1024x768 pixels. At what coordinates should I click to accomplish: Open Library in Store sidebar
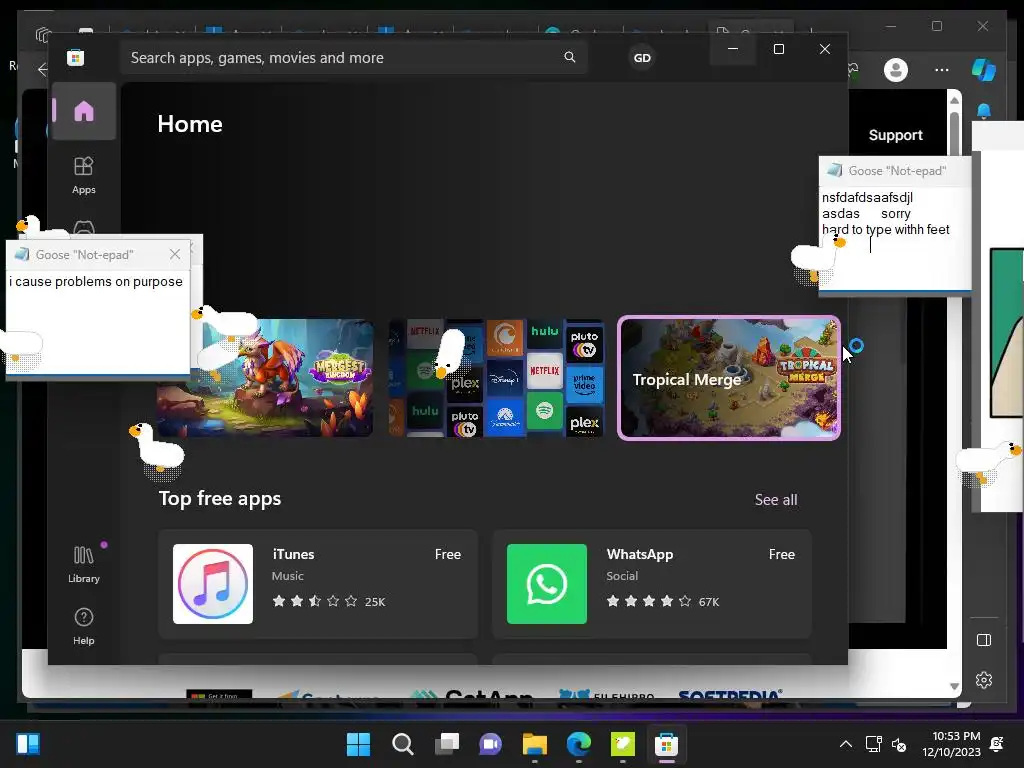pyautogui.click(x=84, y=565)
